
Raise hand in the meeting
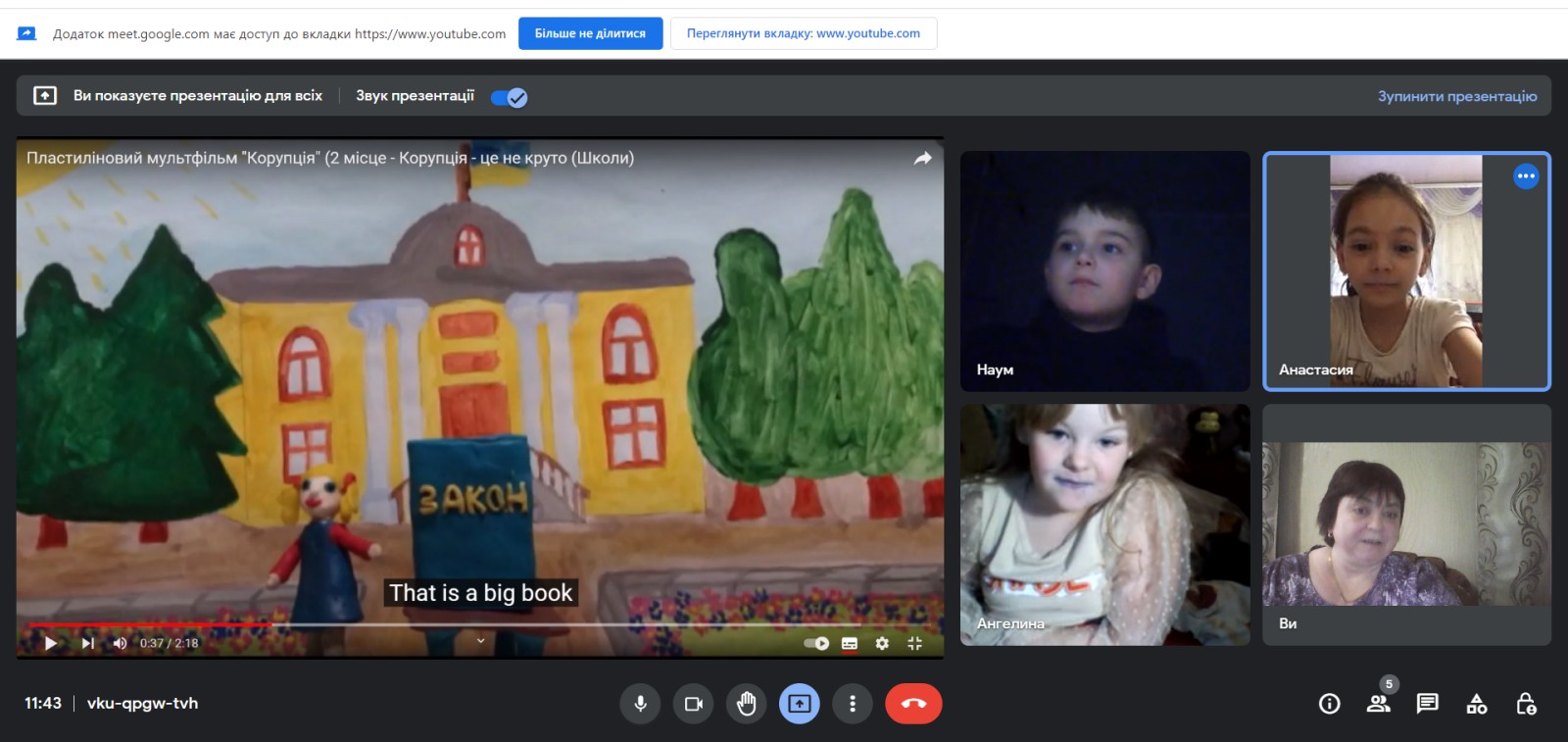tap(747, 704)
